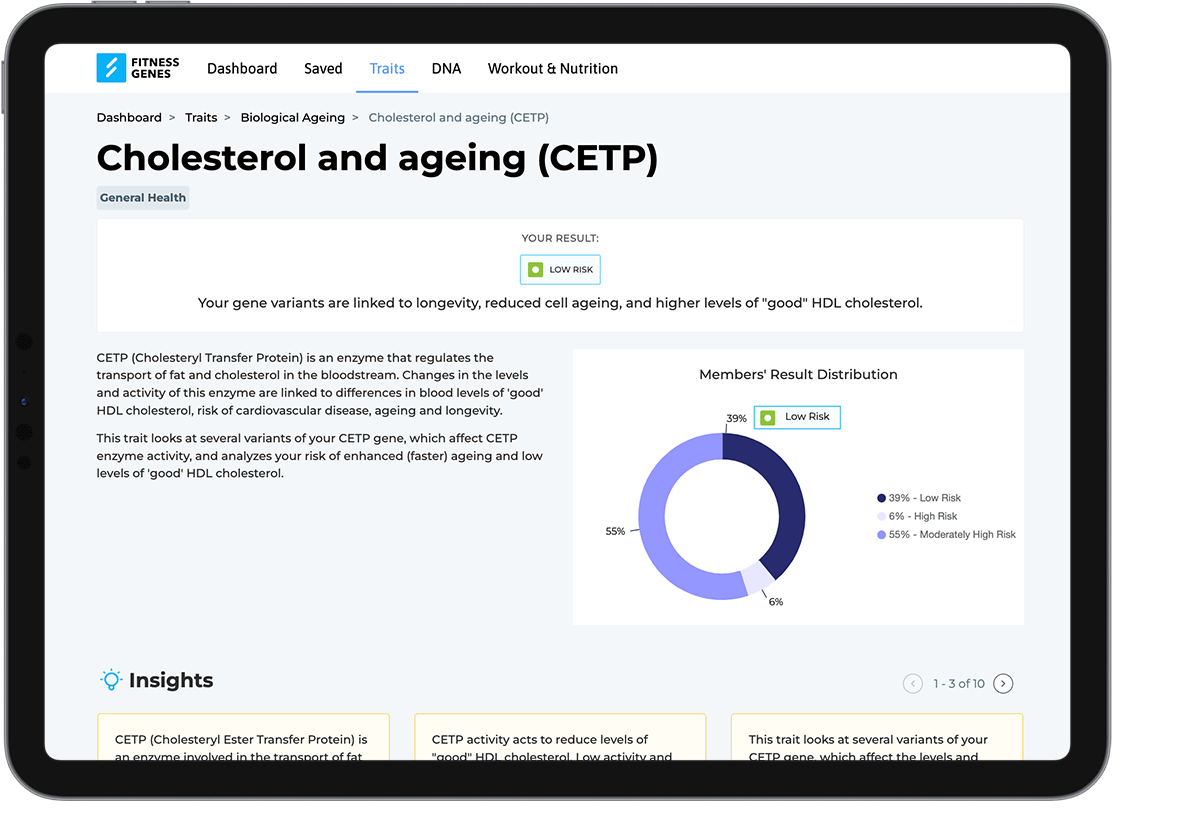Open Workout & Nutrition section
Viewport: 1180px width, 831px height.
[x=552, y=69]
